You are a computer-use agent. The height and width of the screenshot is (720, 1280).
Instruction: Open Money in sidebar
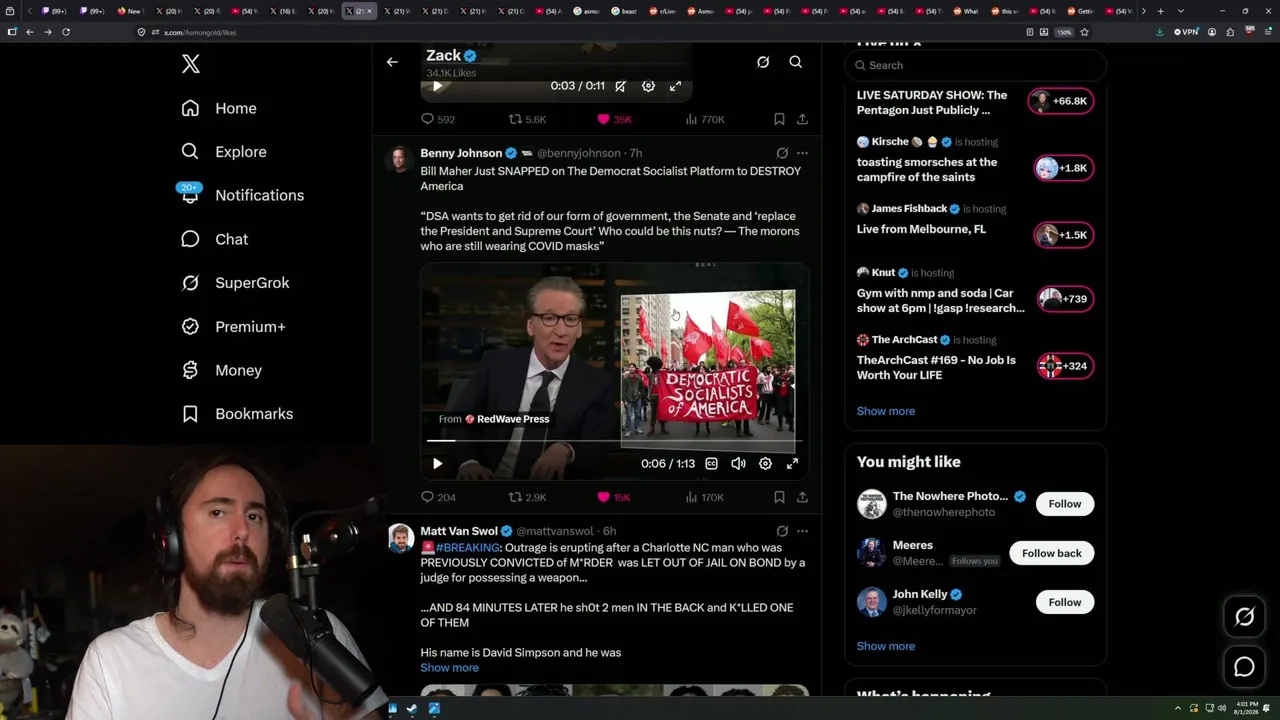coord(221,370)
